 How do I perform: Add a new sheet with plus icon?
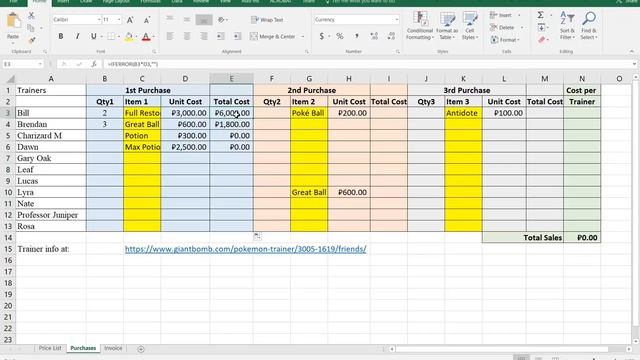click(141, 349)
